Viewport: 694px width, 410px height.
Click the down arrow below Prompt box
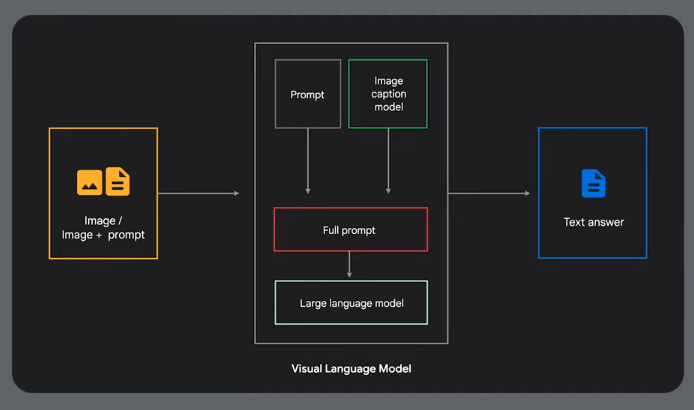click(308, 160)
